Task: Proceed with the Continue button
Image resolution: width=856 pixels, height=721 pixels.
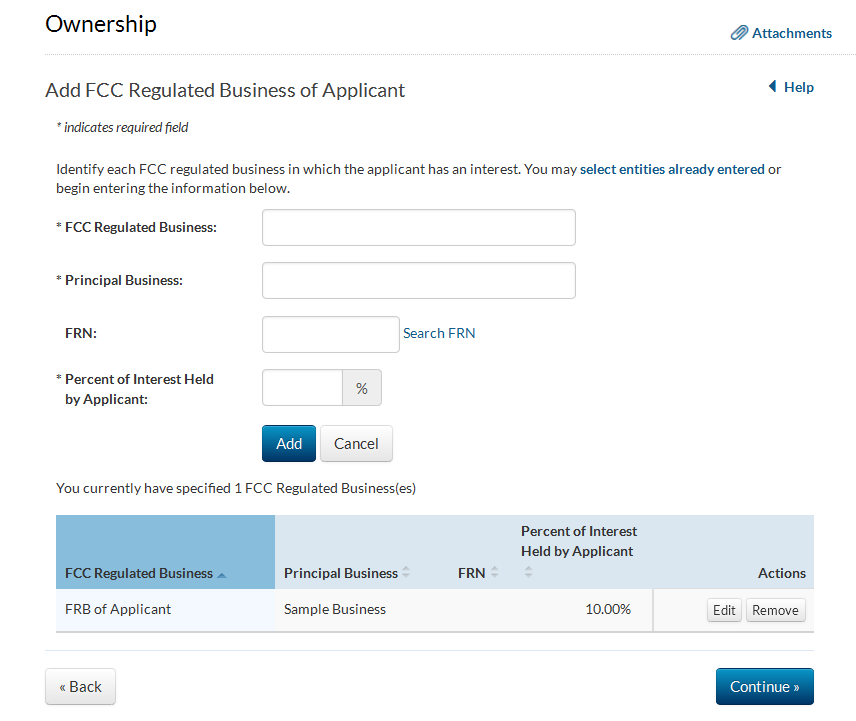Action: 764,686
